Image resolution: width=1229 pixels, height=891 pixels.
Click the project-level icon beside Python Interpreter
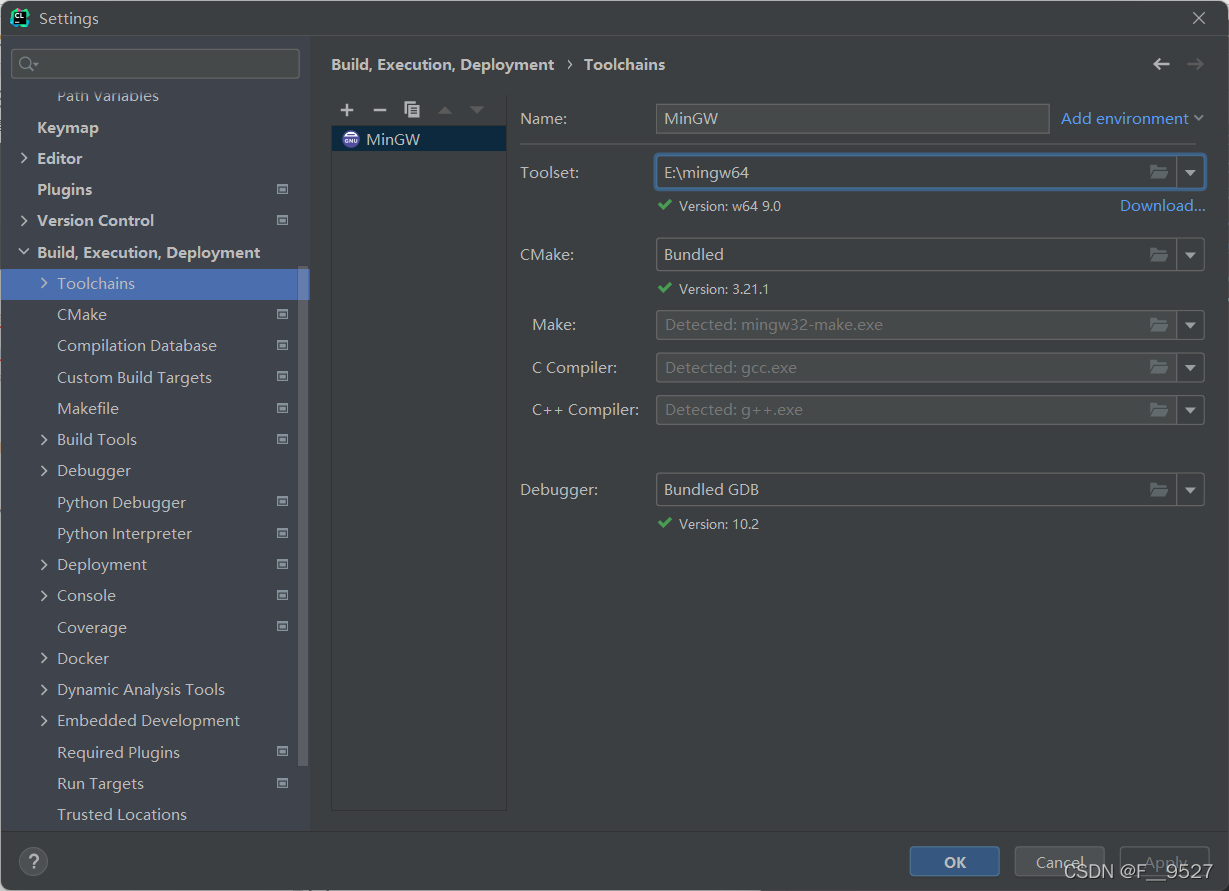click(283, 533)
